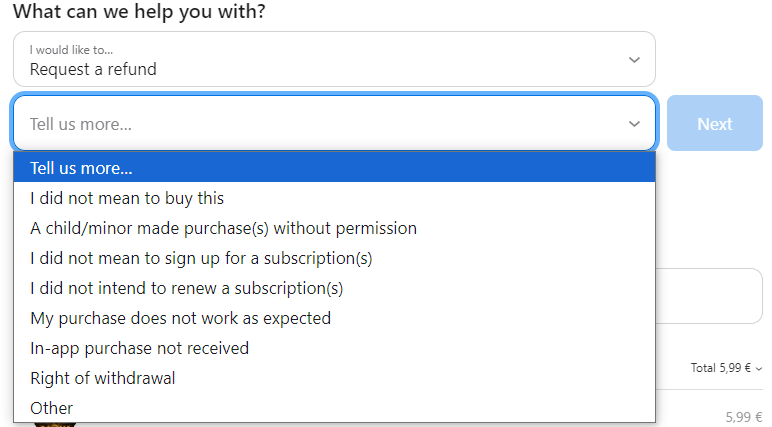Choose "In-app purchase not received"
The width and height of the screenshot is (772, 427).
139,348
